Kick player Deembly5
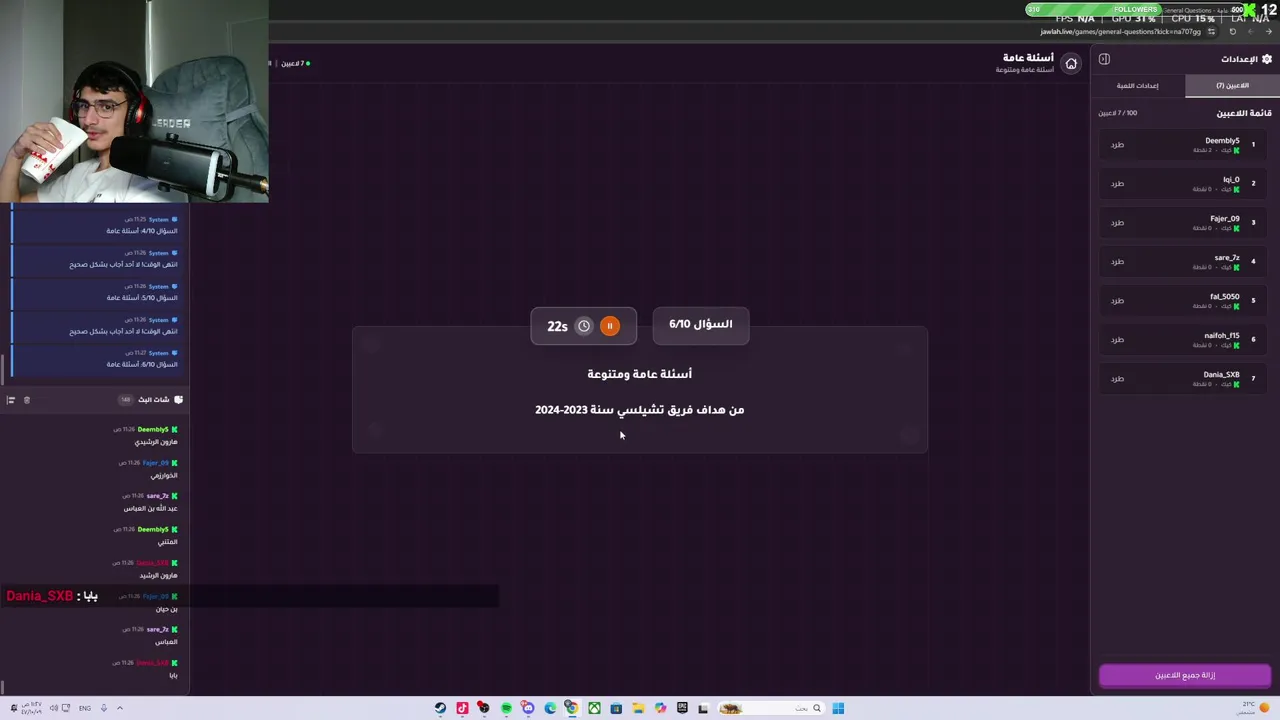1280x720 pixels. [x=1117, y=145]
